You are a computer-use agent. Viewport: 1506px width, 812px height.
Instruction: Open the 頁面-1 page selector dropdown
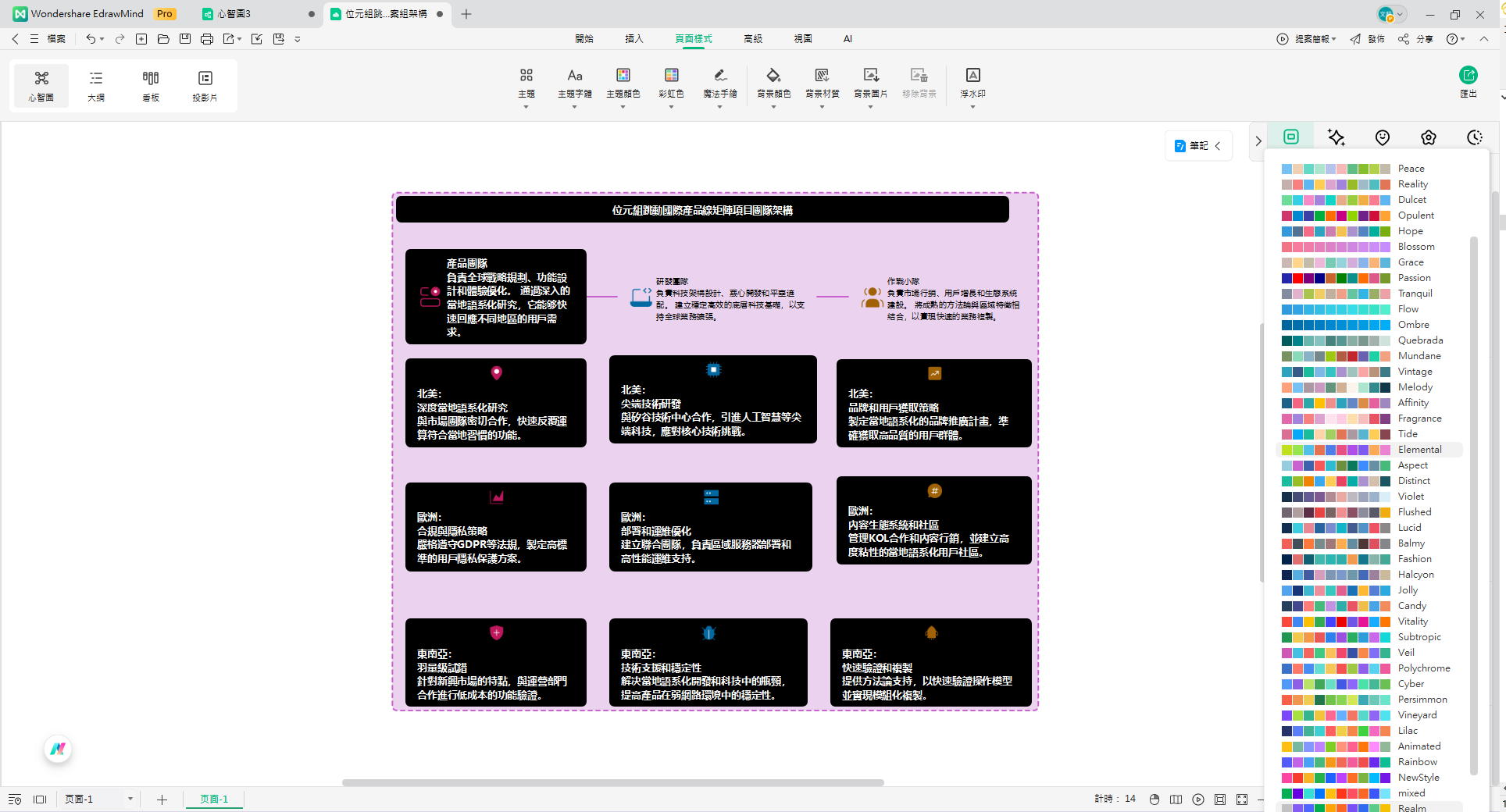[x=130, y=799]
